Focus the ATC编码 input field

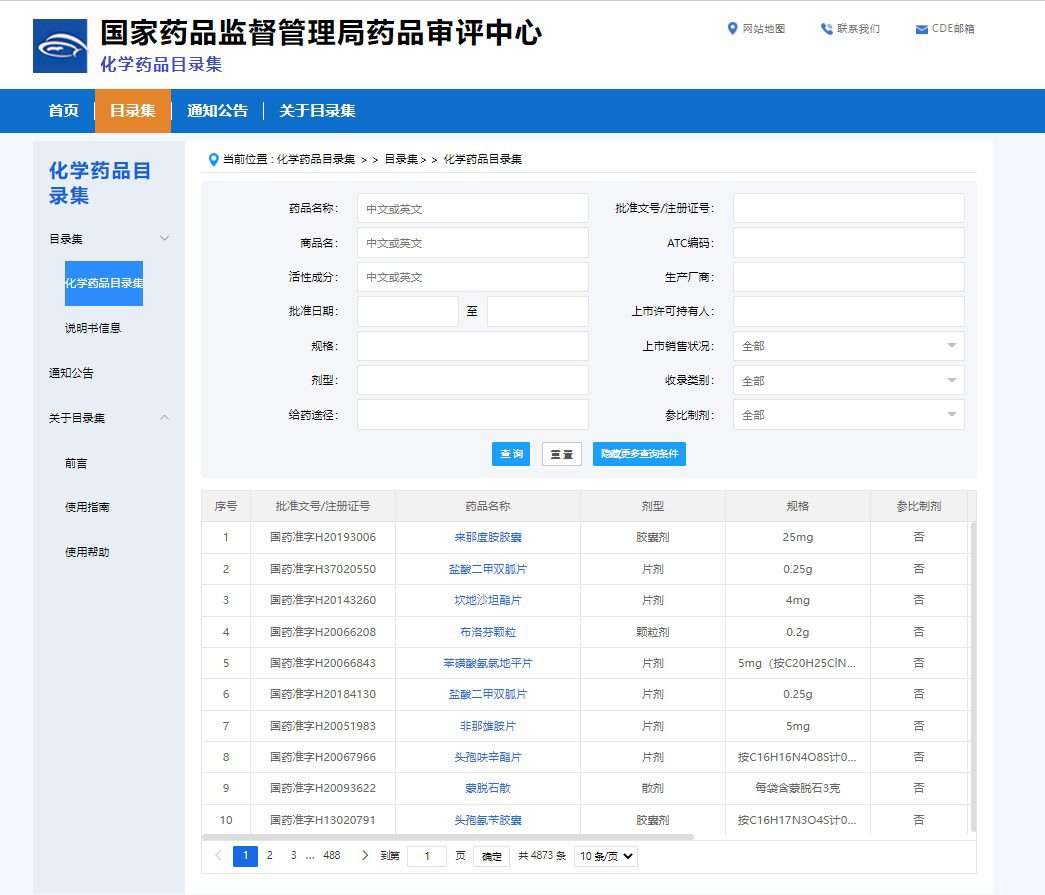pyautogui.click(x=848, y=243)
